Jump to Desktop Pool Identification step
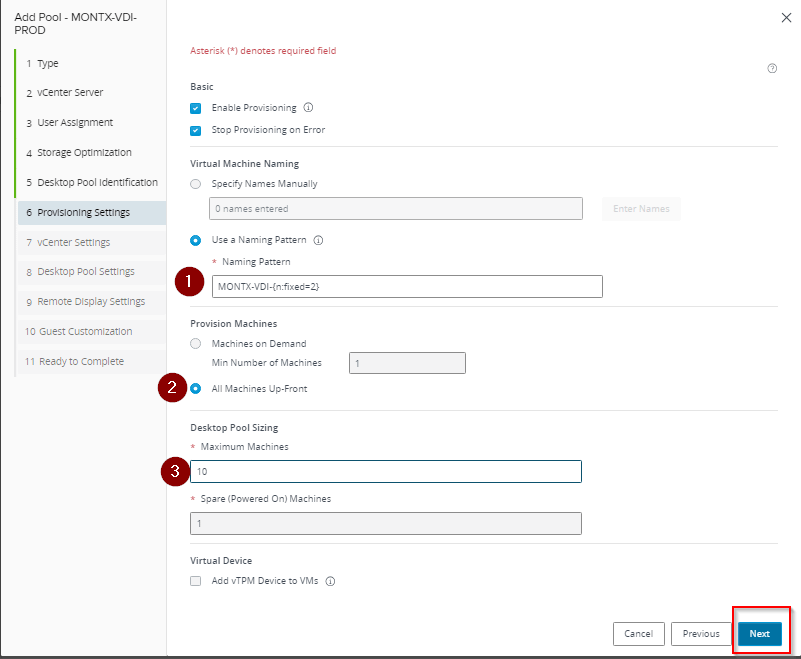The image size is (801, 659). 97,182
